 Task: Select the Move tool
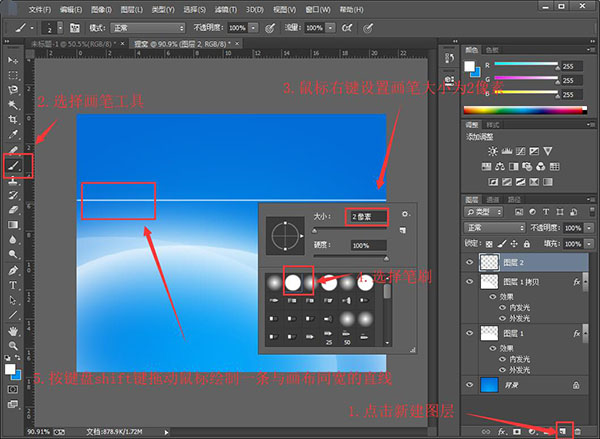(x=13, y=60)
